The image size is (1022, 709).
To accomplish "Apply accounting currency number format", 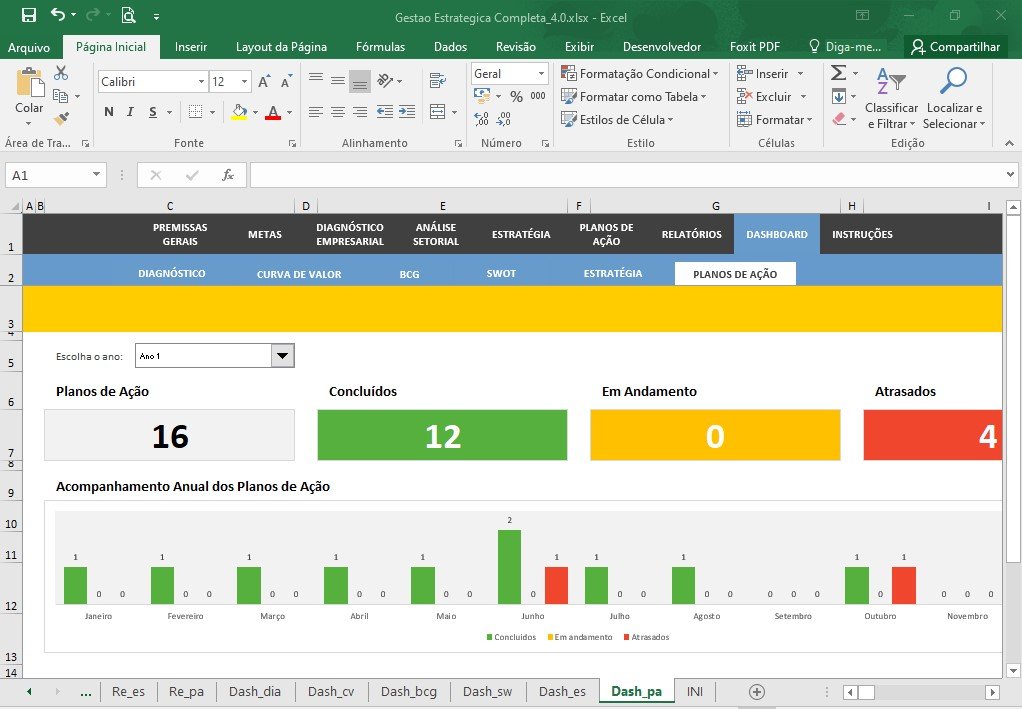I will [482, 96].
